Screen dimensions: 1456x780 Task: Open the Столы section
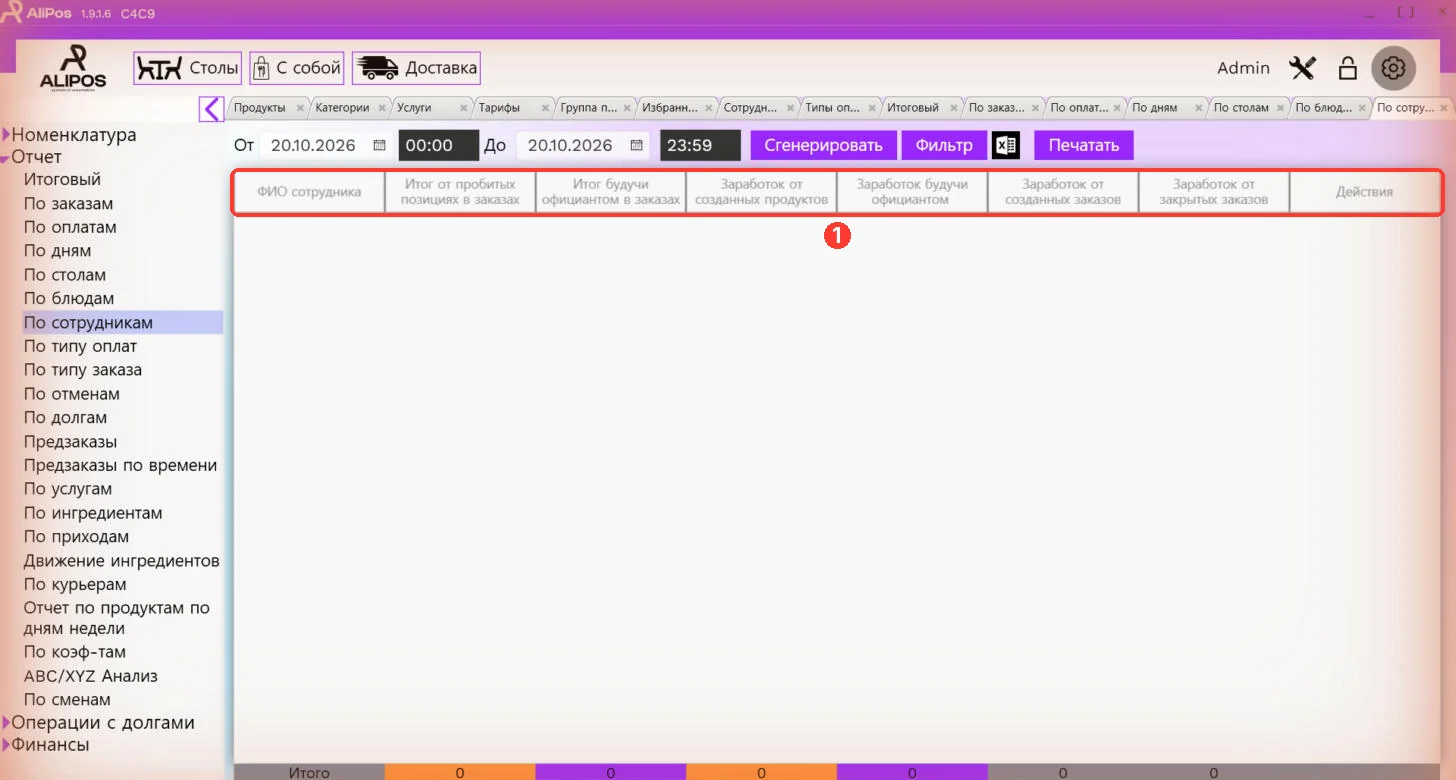coord(188,68)
